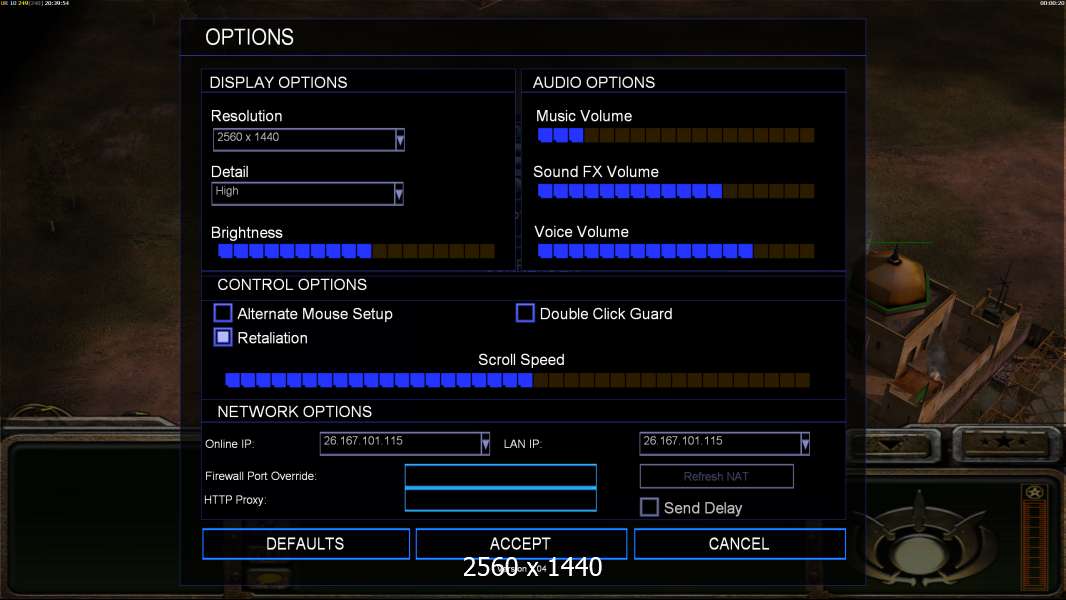Screen dimensions: 1066x600
Task: Adjust the Voice Volume slider
Action: point(676,251)
